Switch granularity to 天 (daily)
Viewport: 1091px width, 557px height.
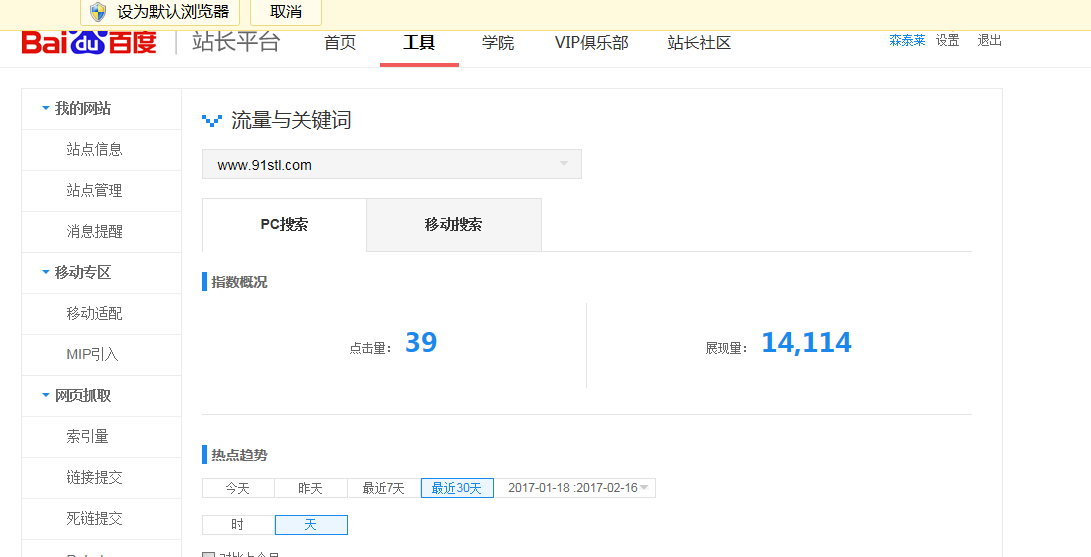(x=311, y=525)
